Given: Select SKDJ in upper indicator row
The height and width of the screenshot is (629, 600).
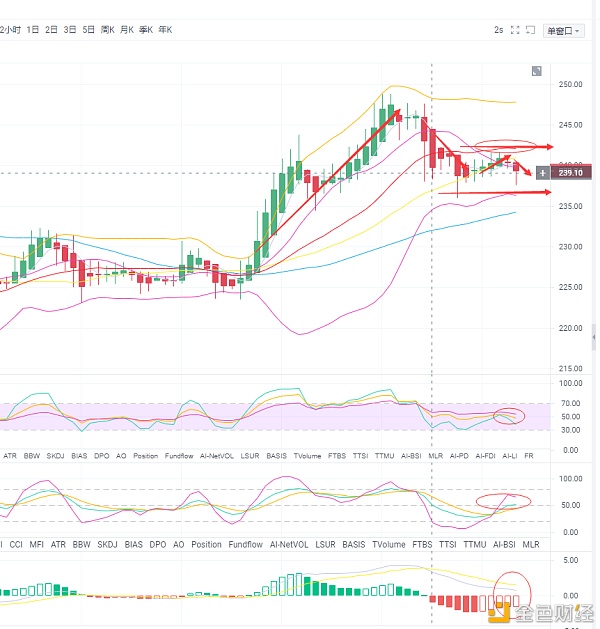Looking at the screenshot, I should [55, 456].
